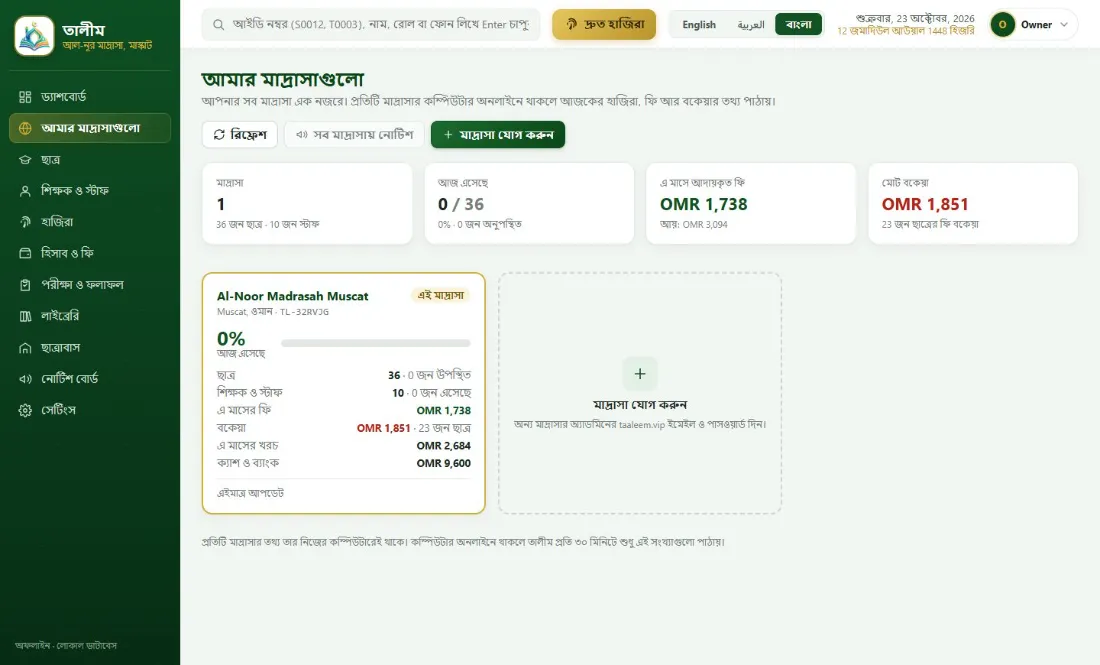Click the fingerprint icon on দ্রুত হাজিরা
1100x665 pixels.
pos(572,25)
